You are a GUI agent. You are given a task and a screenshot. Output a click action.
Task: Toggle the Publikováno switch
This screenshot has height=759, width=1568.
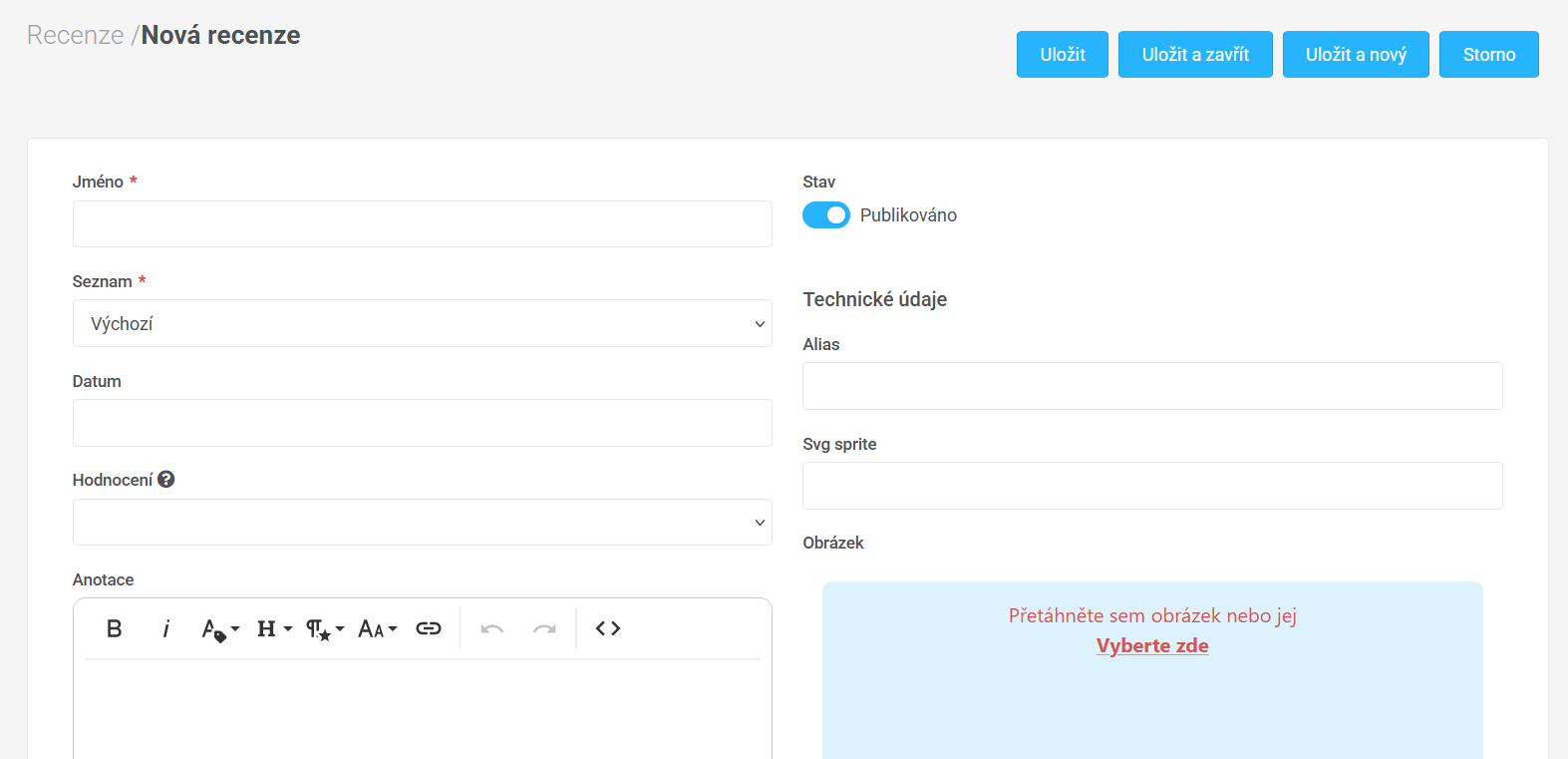825,215
